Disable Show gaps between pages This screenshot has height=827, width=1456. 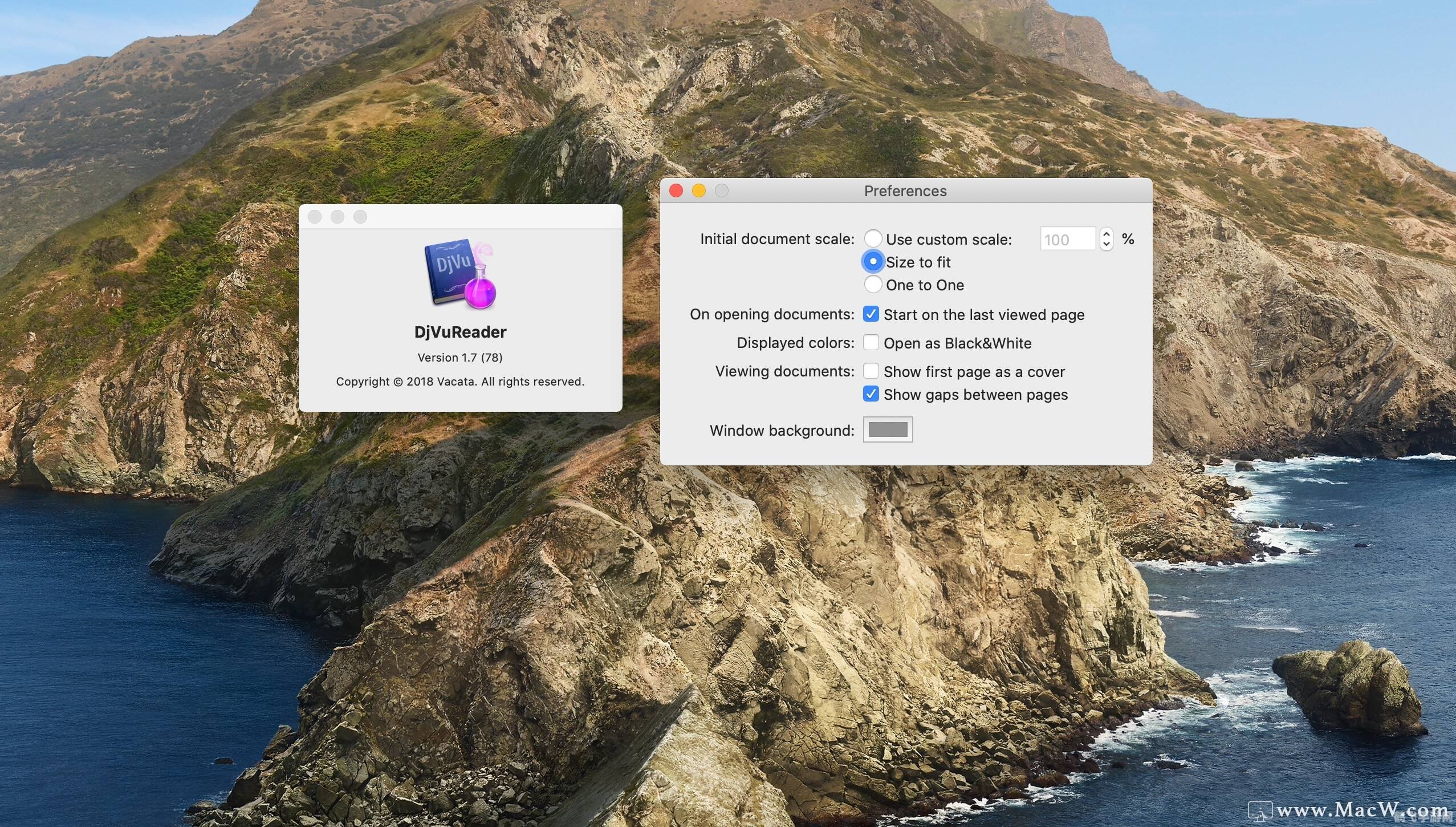(871, 394)
